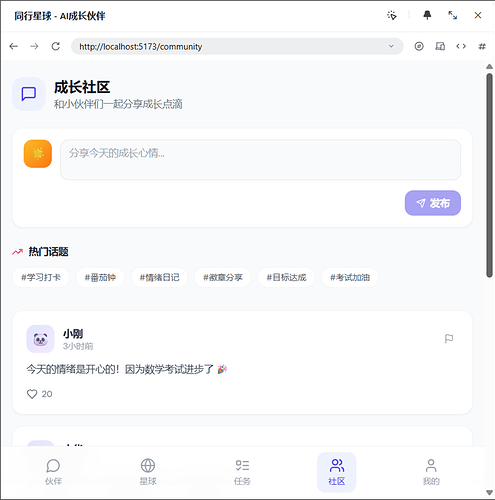Click the scrollbar down arrow
This screenshot has width=495, height=500.
[x=489, y=492]
